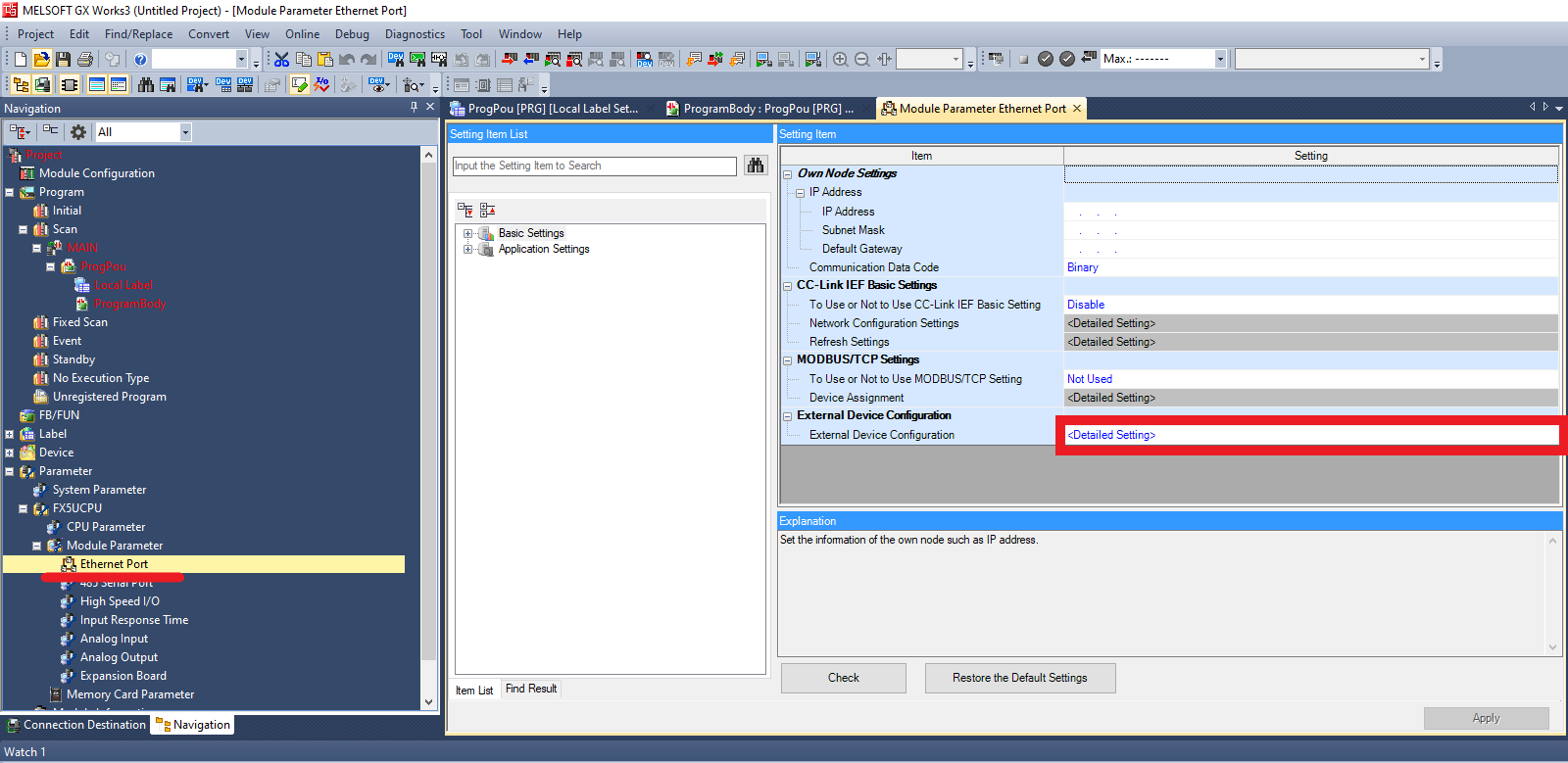This screenshot has height=763, width=1568.
Task: Click the Copy icon in toolbar
Action: point(304,60)
